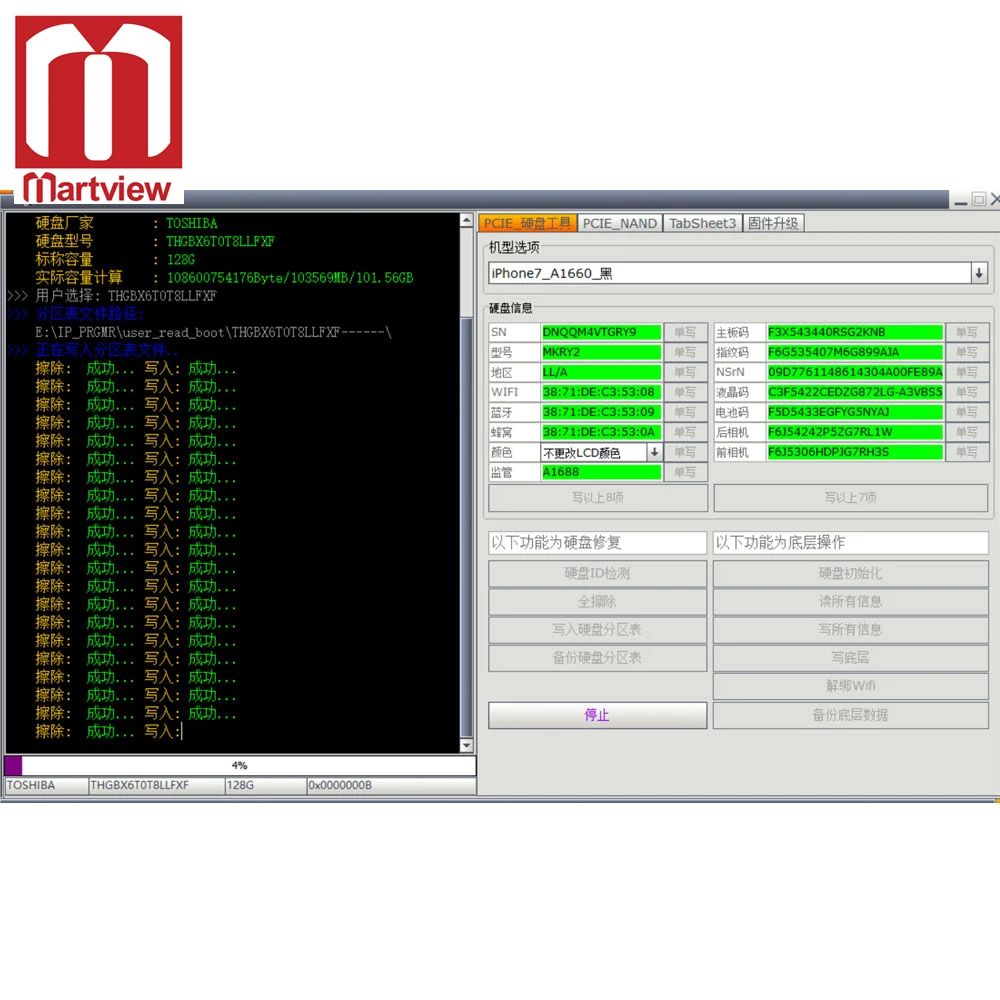Click 单写 button for SN row
Viewport: 1000px width, 1000px height.
(685, 332)
